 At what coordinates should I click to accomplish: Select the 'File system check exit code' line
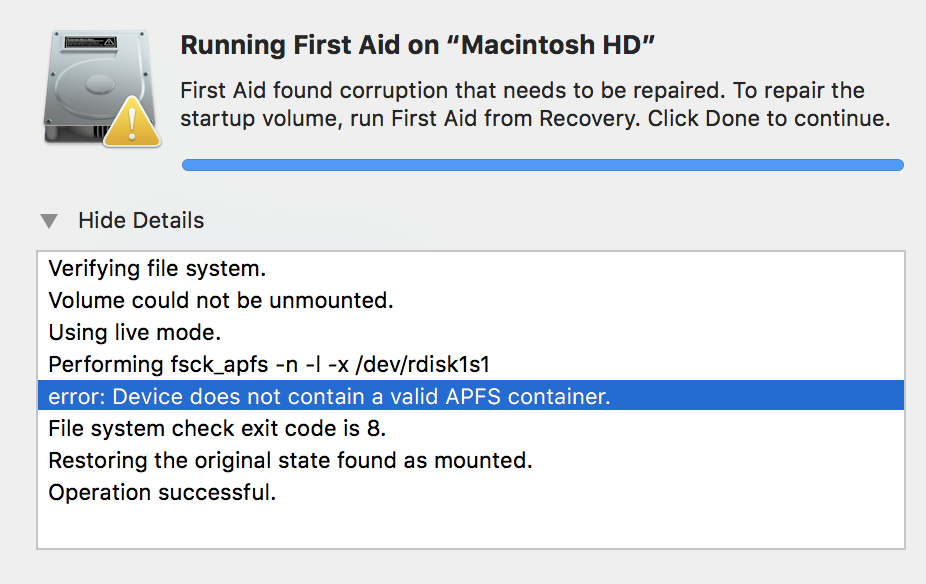point(471,428)
